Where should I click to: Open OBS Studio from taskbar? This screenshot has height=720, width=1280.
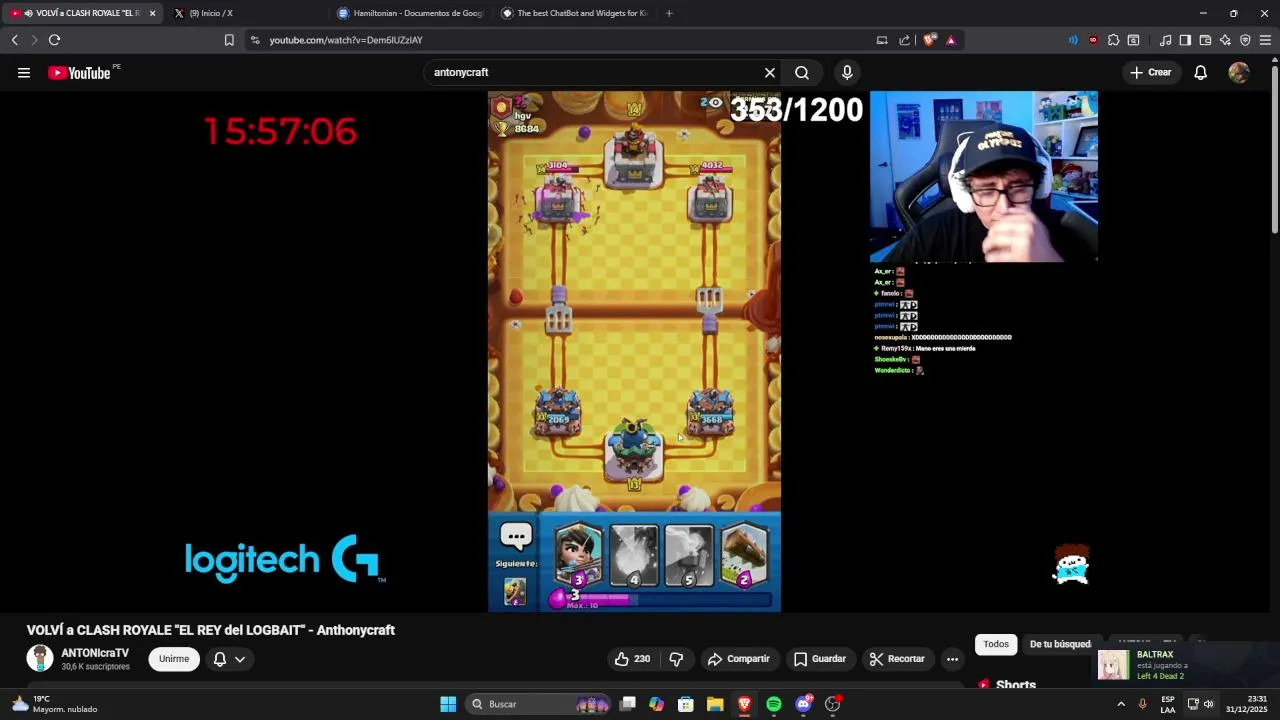point(832,704)
